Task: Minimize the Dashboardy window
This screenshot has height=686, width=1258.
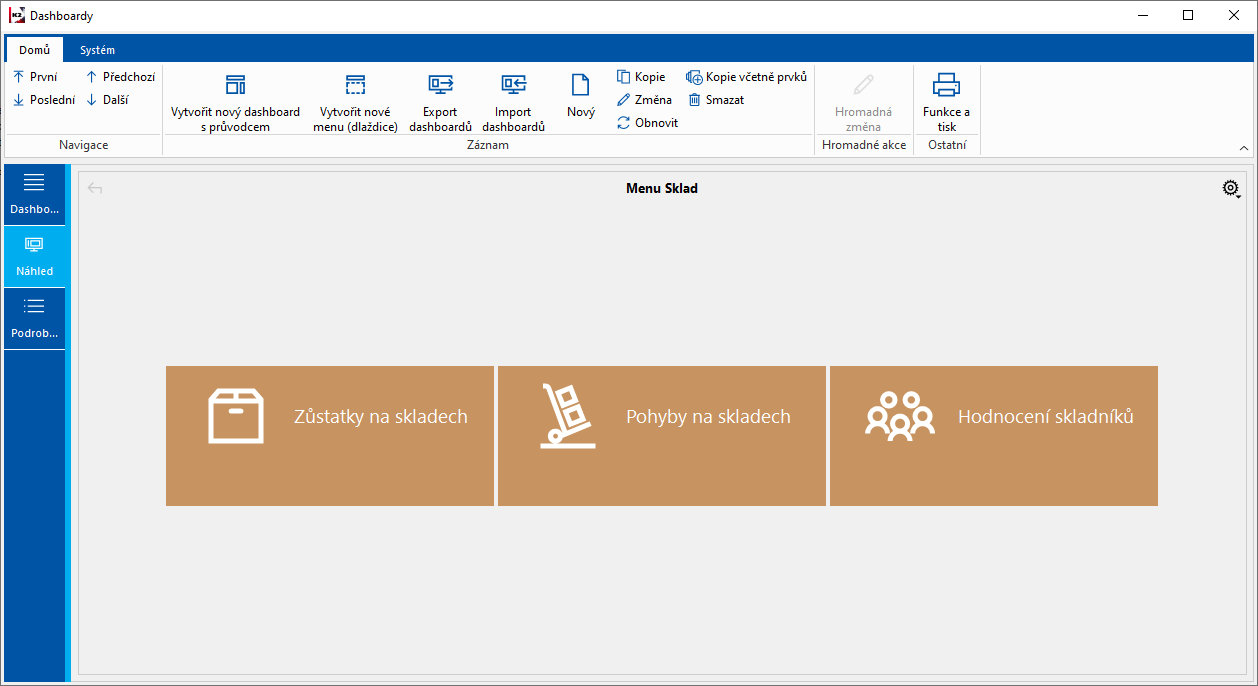Action: coord(1142,15)
